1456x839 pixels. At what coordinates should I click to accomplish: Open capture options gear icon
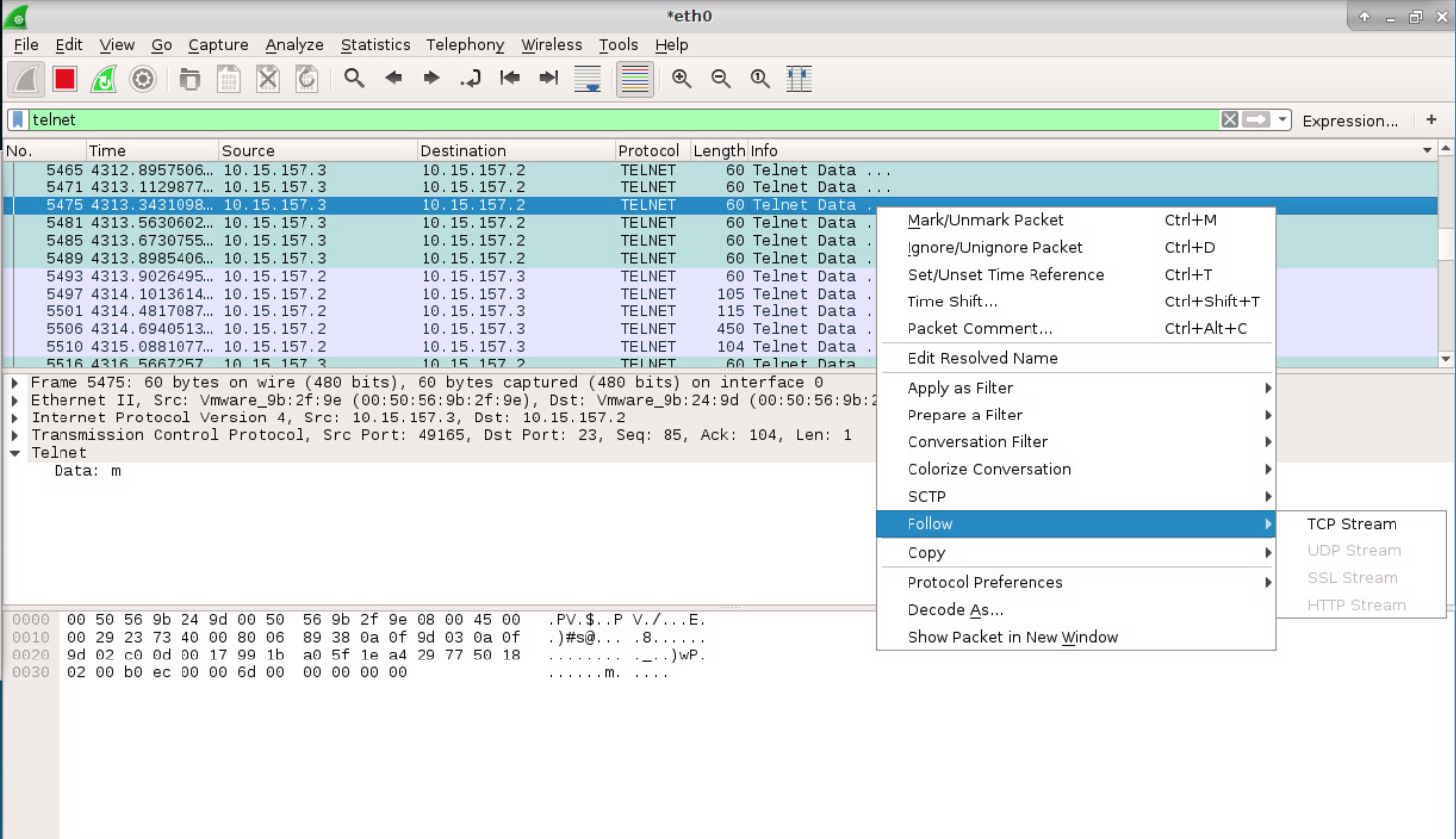click(x=143, y=79)
